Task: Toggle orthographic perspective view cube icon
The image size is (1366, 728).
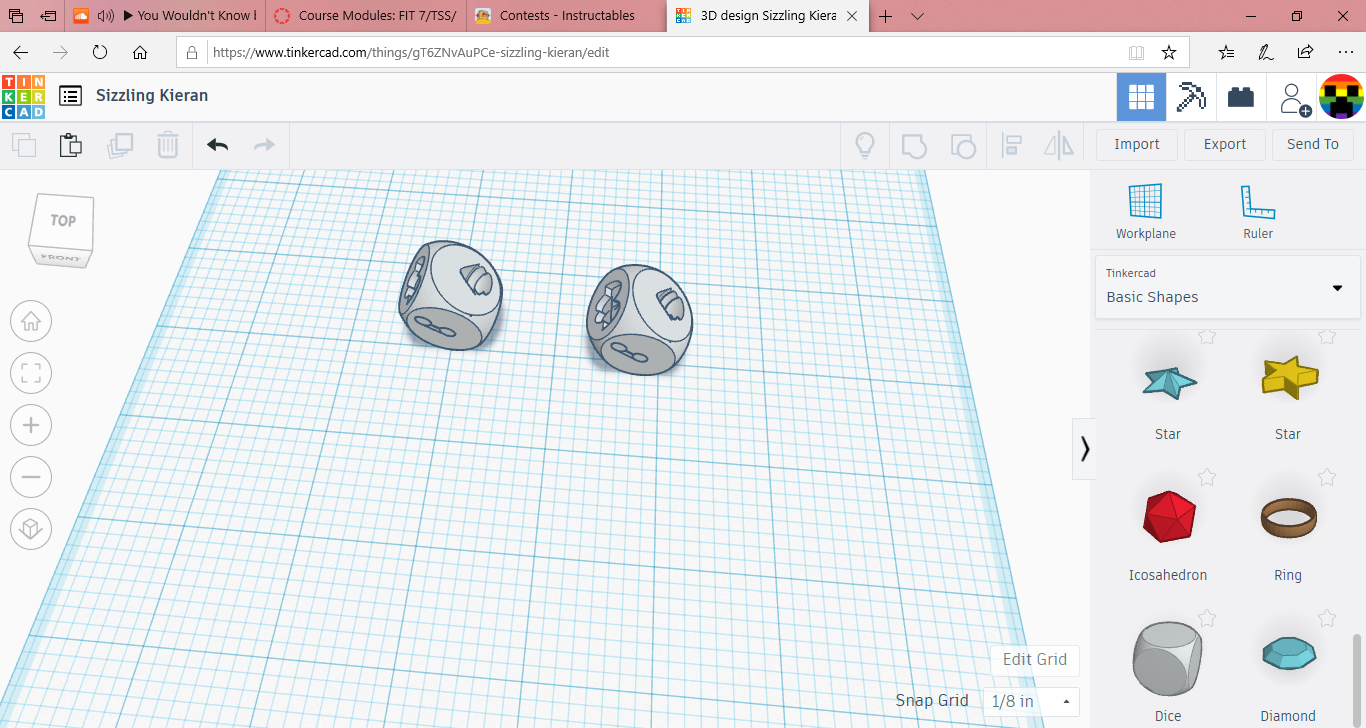Action: (31, 528)
